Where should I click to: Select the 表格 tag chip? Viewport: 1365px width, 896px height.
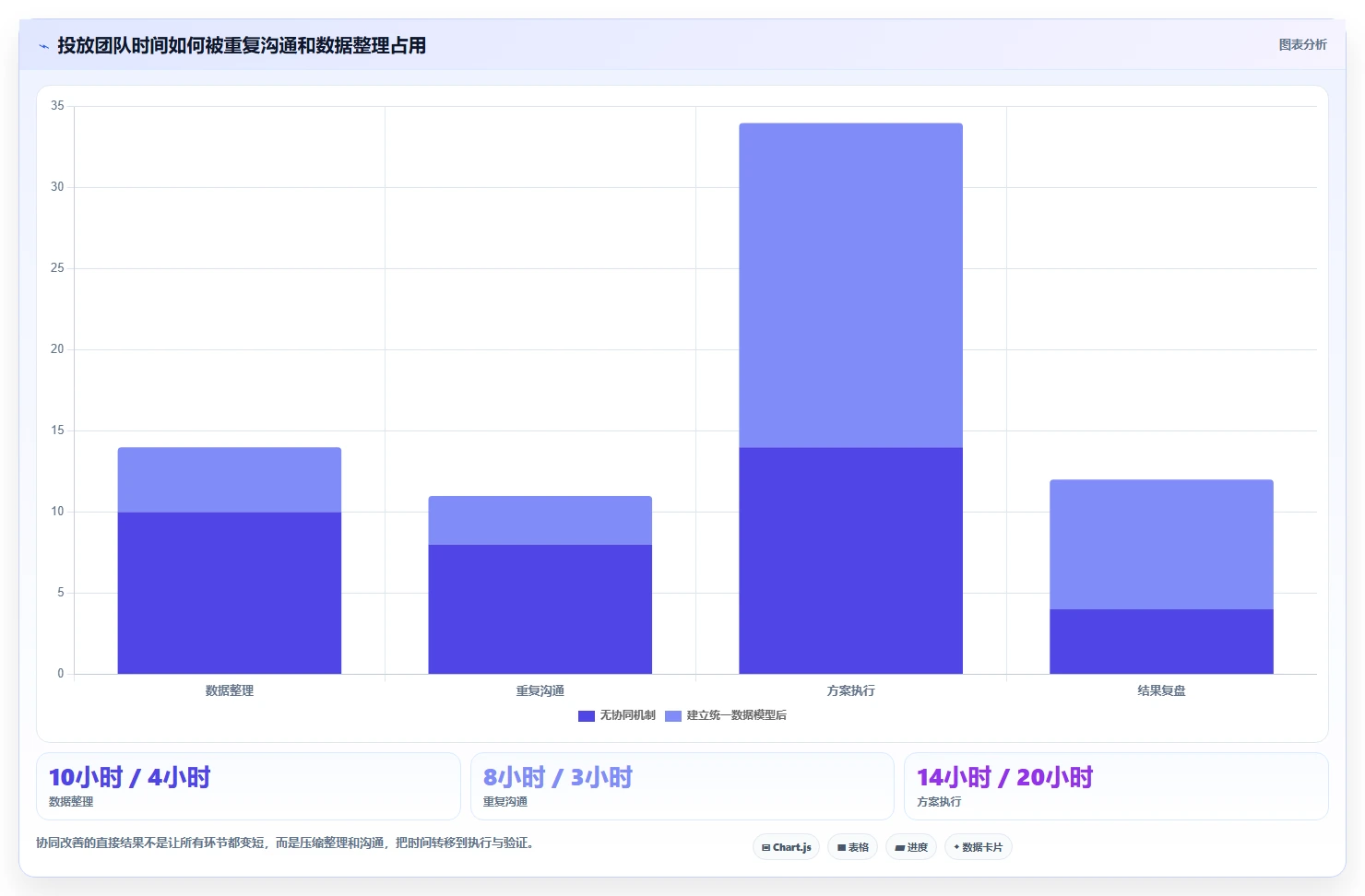click(x=852, y=847)
